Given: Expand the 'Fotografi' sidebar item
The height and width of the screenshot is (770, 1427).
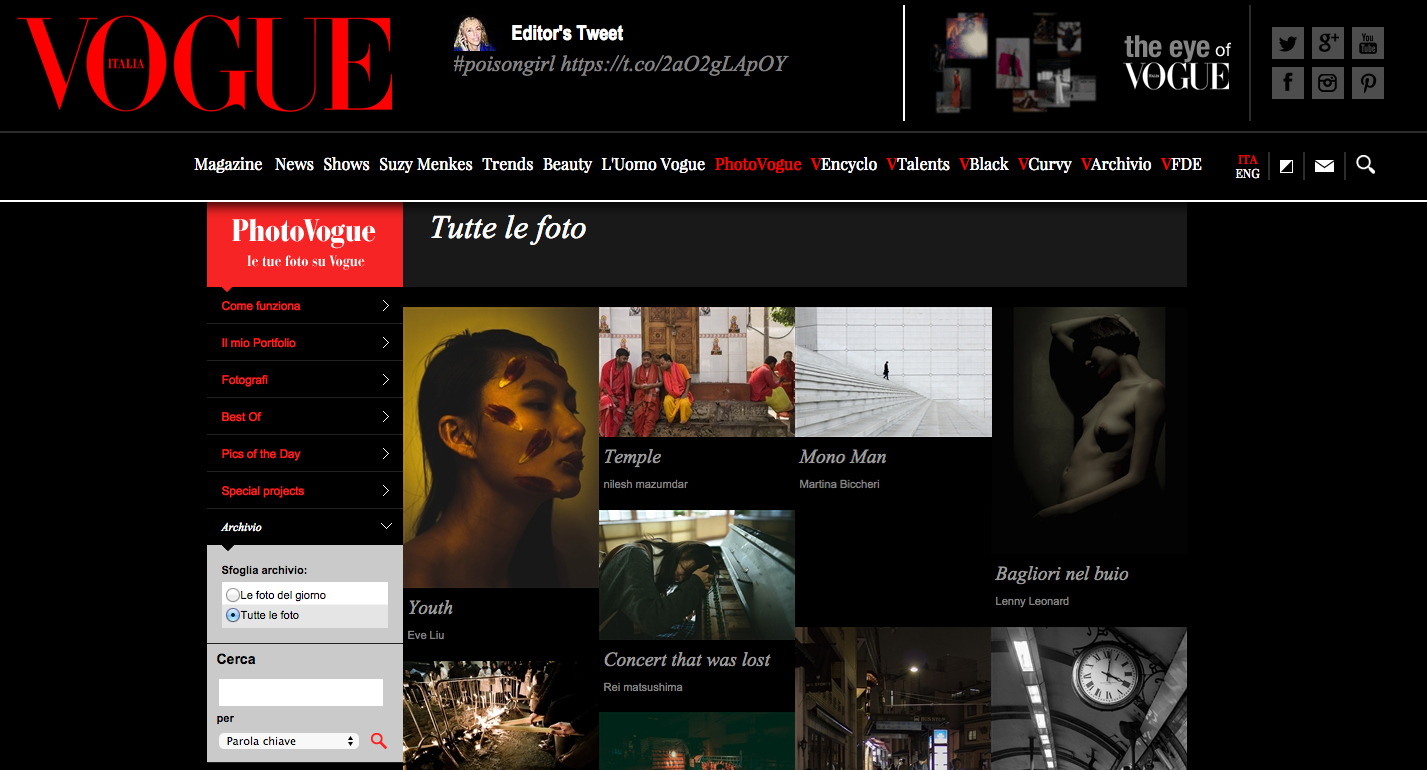Looking at the screenshot, I should click(x=305, y=380).
